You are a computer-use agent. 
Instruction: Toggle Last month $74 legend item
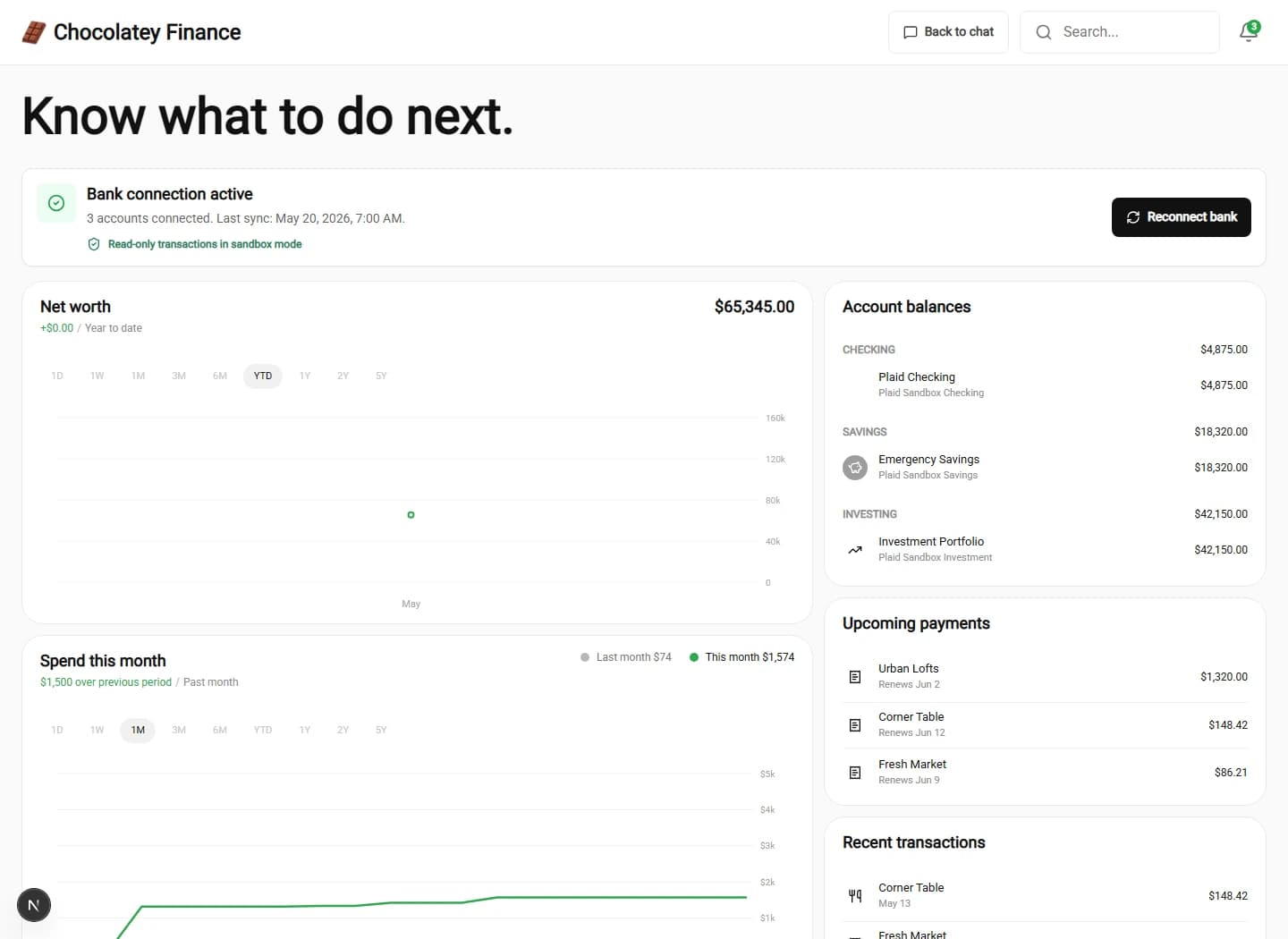point(626,657)
